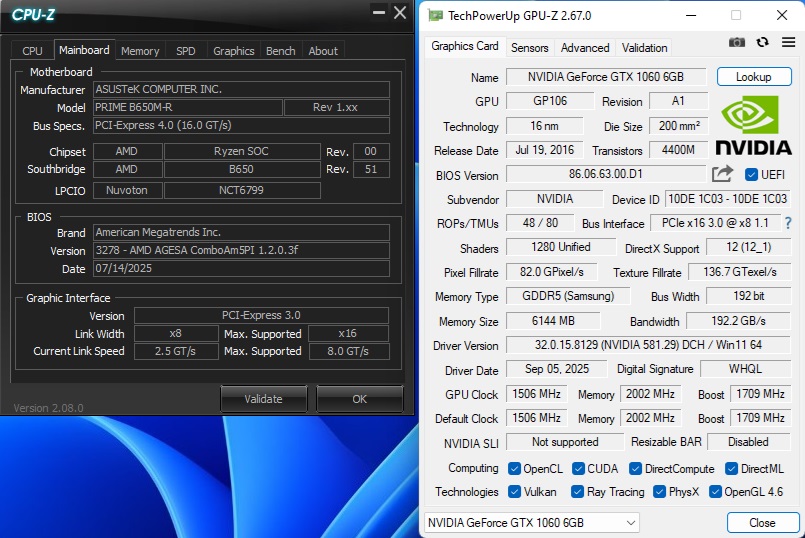Take a GPU-Z screenshot with camera icon
The image size is (805, 538).
pyautogui.click(x=737, y=42)
